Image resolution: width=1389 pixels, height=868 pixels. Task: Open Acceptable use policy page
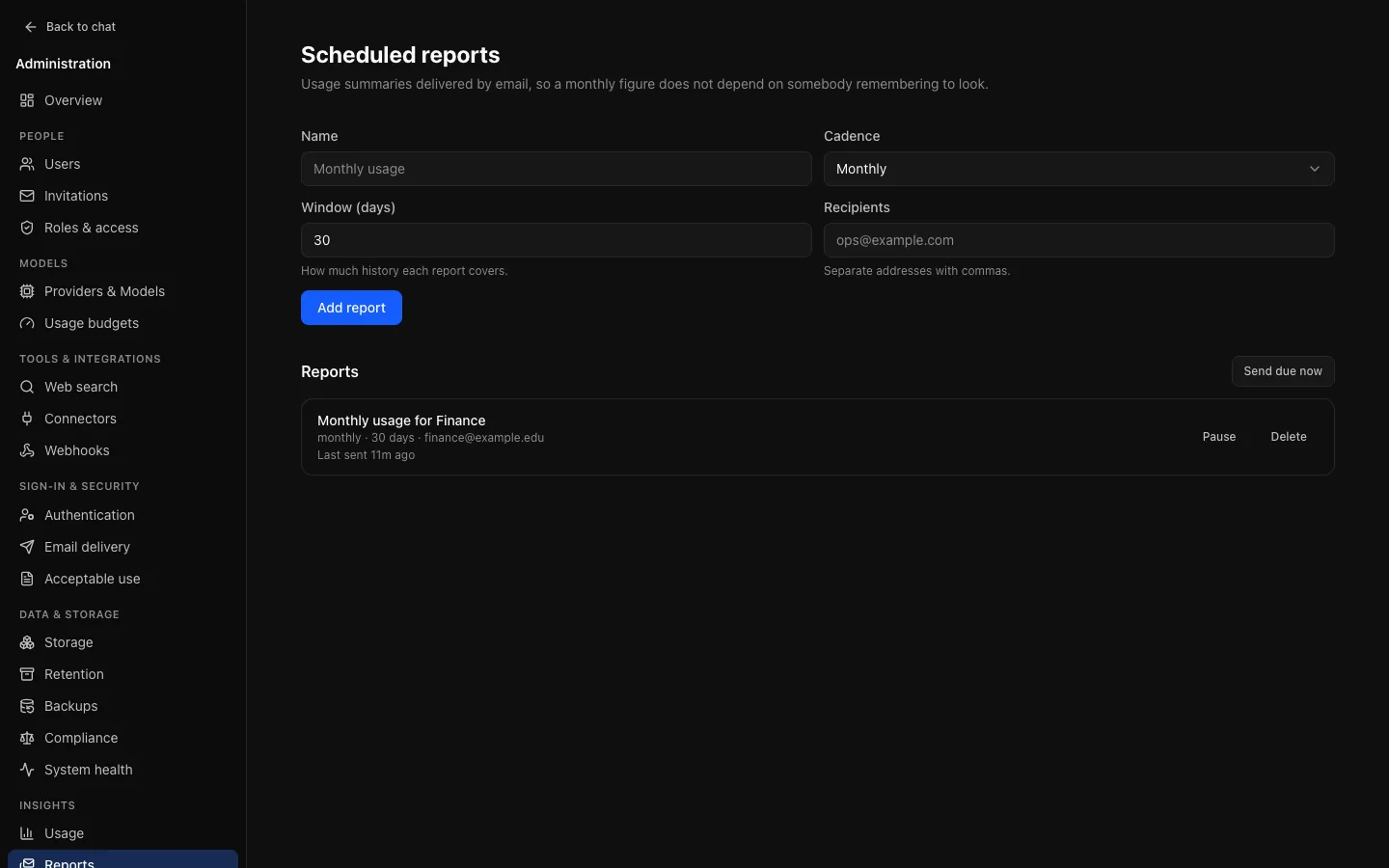coord(123,579)
